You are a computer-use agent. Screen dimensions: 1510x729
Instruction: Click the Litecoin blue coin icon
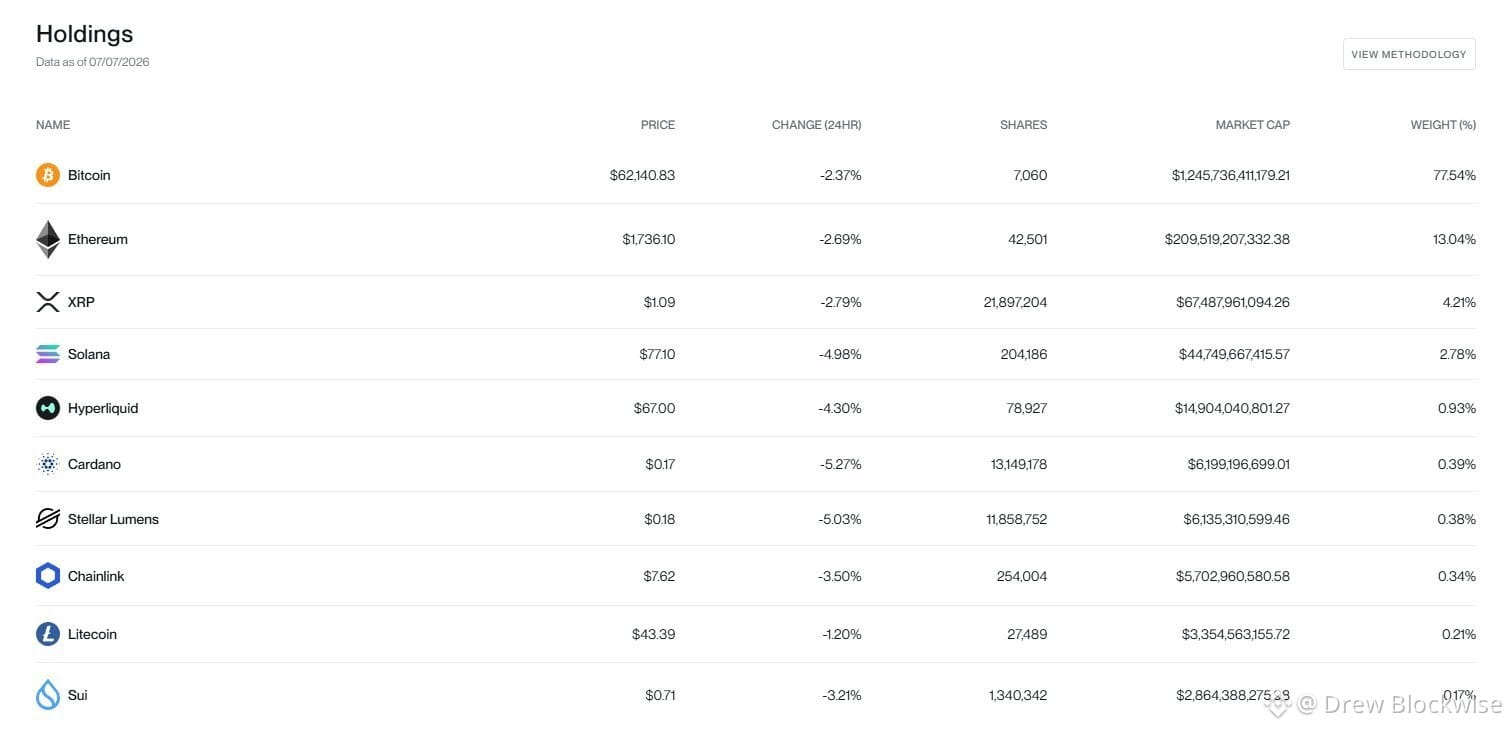point(48,634)
